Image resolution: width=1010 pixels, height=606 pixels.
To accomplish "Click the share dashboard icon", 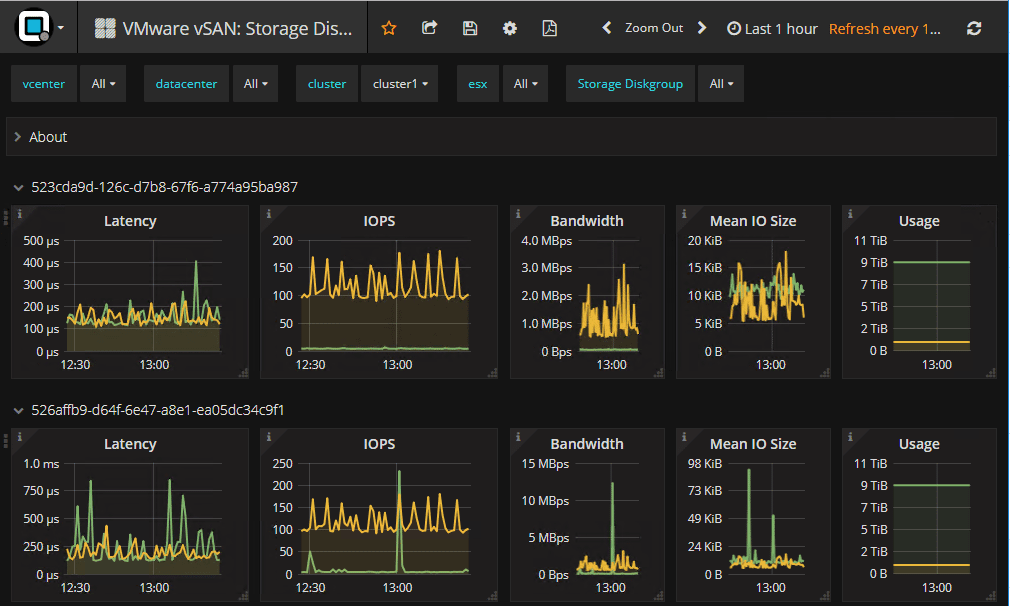I will (x=430, y=28).
